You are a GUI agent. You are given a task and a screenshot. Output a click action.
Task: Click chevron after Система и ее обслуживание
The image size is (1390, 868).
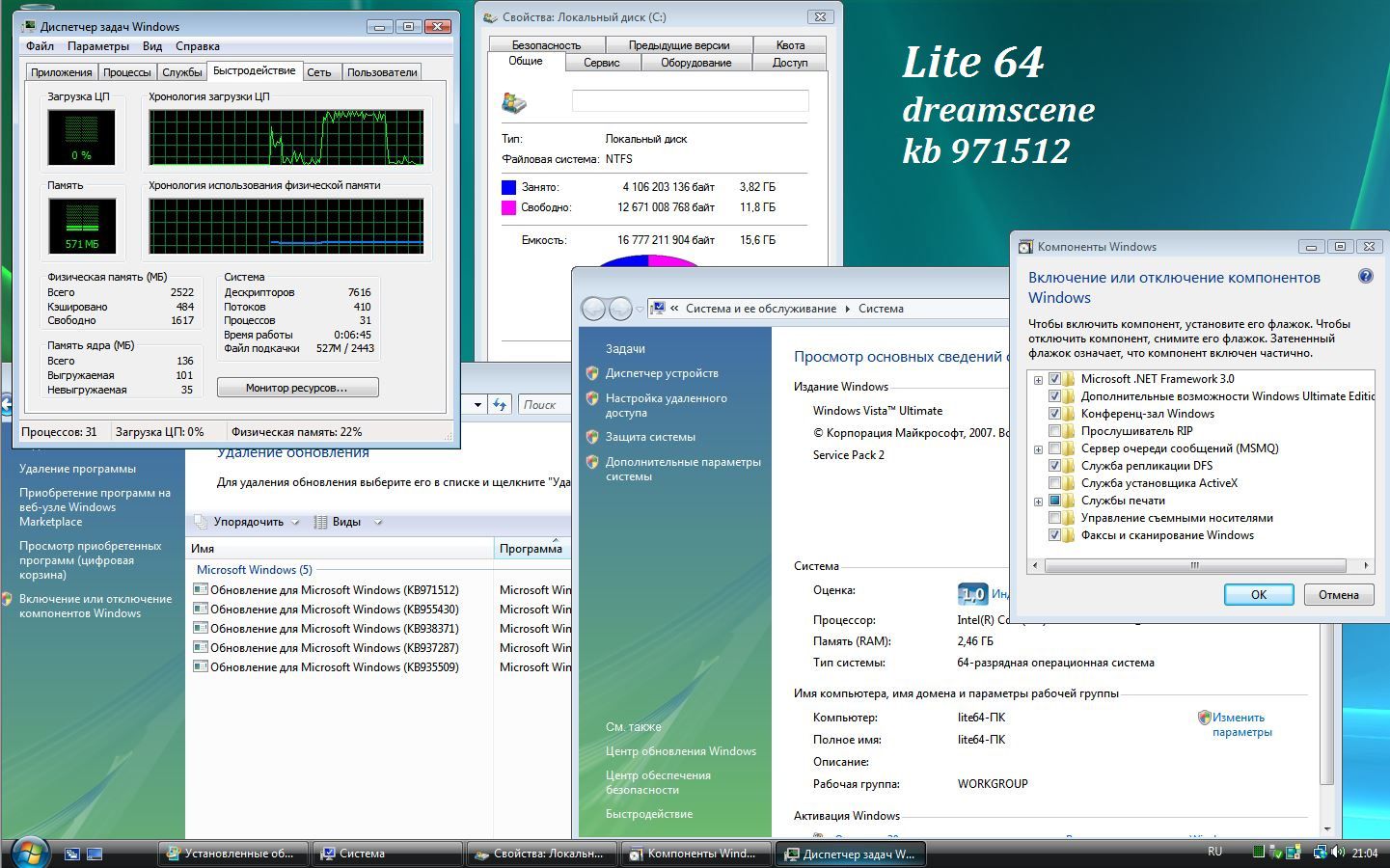pyautogui.click(x=848, y=309)
